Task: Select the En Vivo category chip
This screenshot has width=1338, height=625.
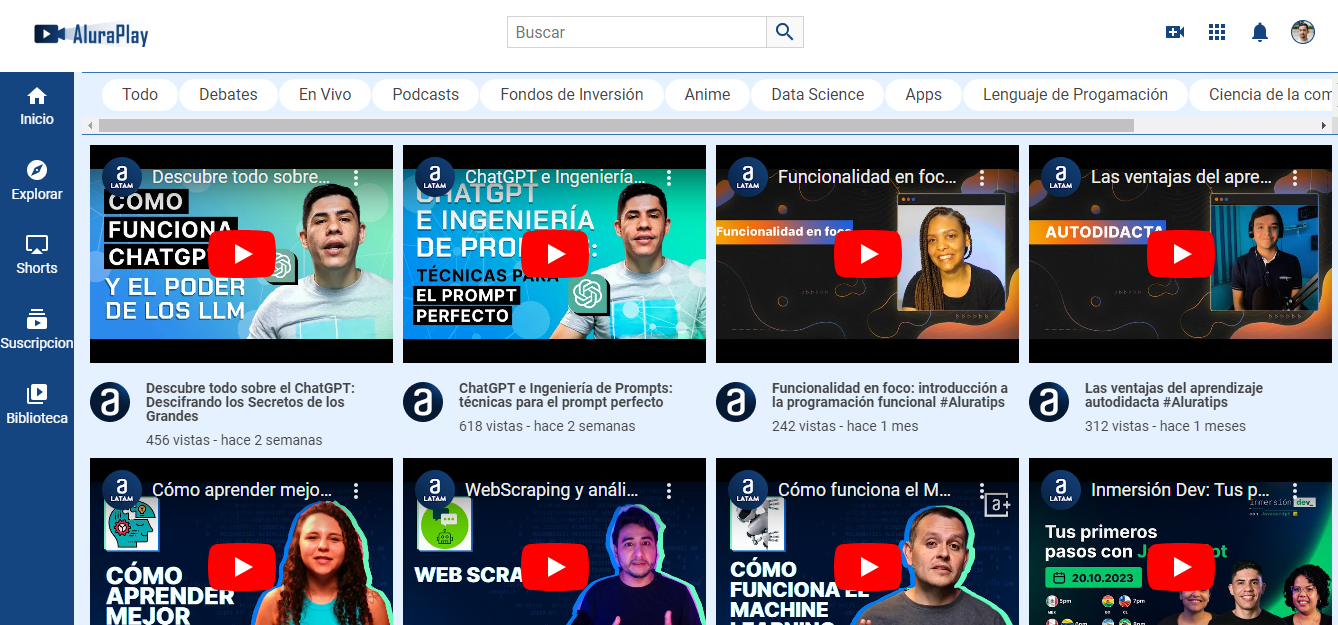Action: 325,94
